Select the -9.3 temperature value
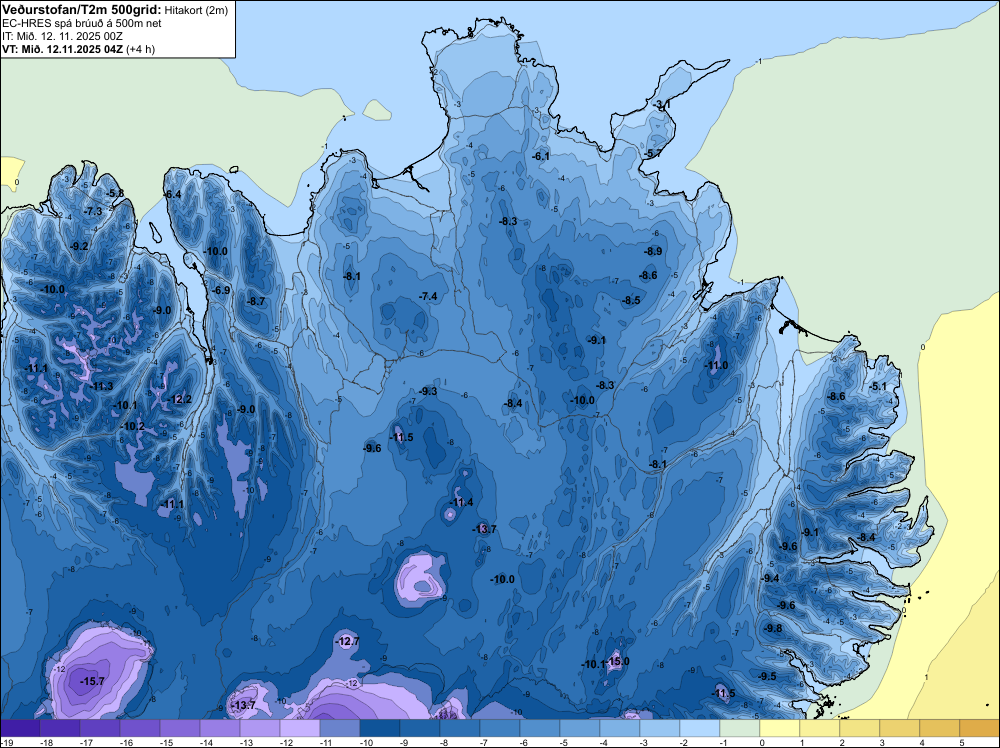The width and height of the screenshot is (1000, 748). point(428,392)
